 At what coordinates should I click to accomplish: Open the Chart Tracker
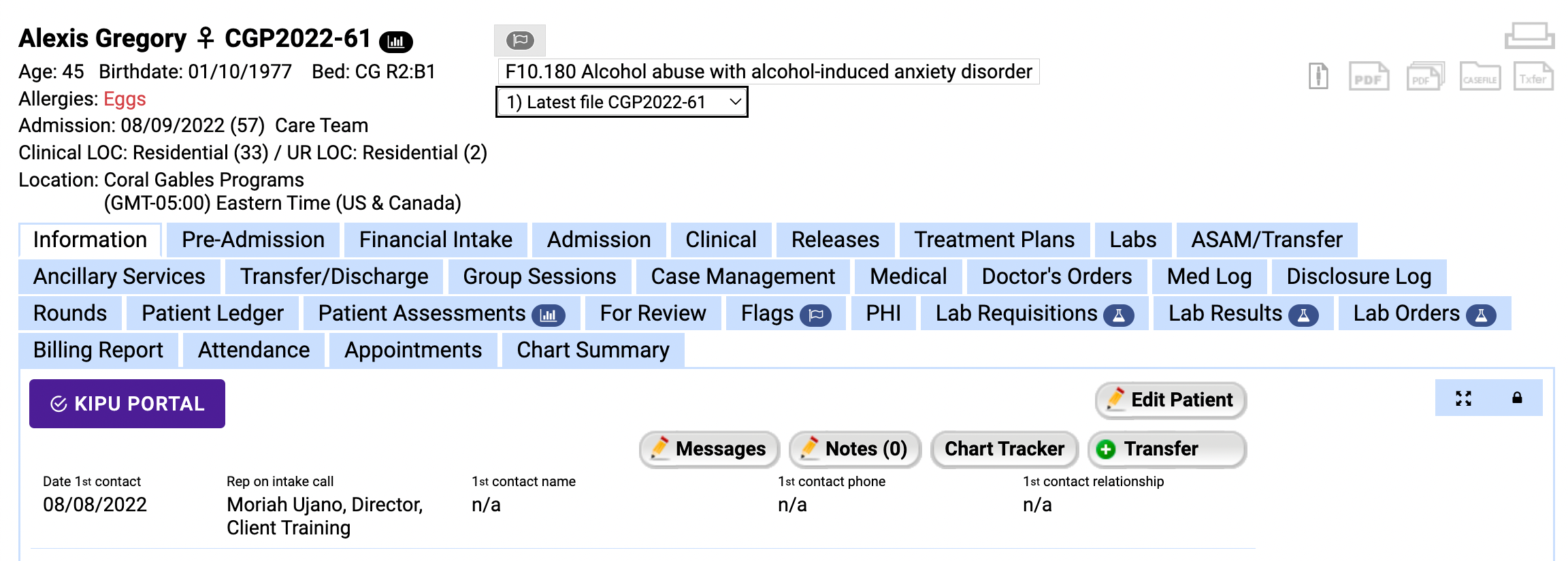[x=1004, y=449]
